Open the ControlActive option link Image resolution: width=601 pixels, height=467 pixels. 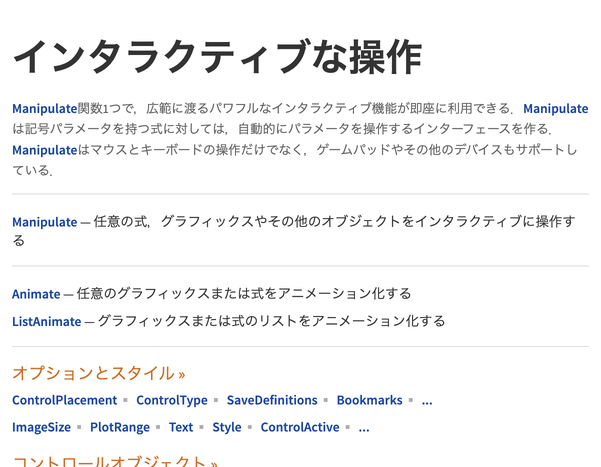point(300,427)
